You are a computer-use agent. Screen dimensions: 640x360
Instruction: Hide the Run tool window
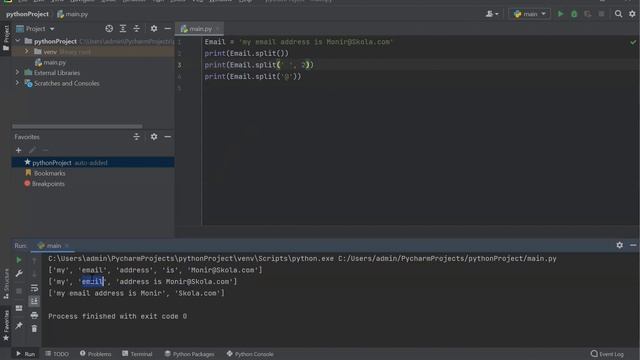click(x=633, y=245)
